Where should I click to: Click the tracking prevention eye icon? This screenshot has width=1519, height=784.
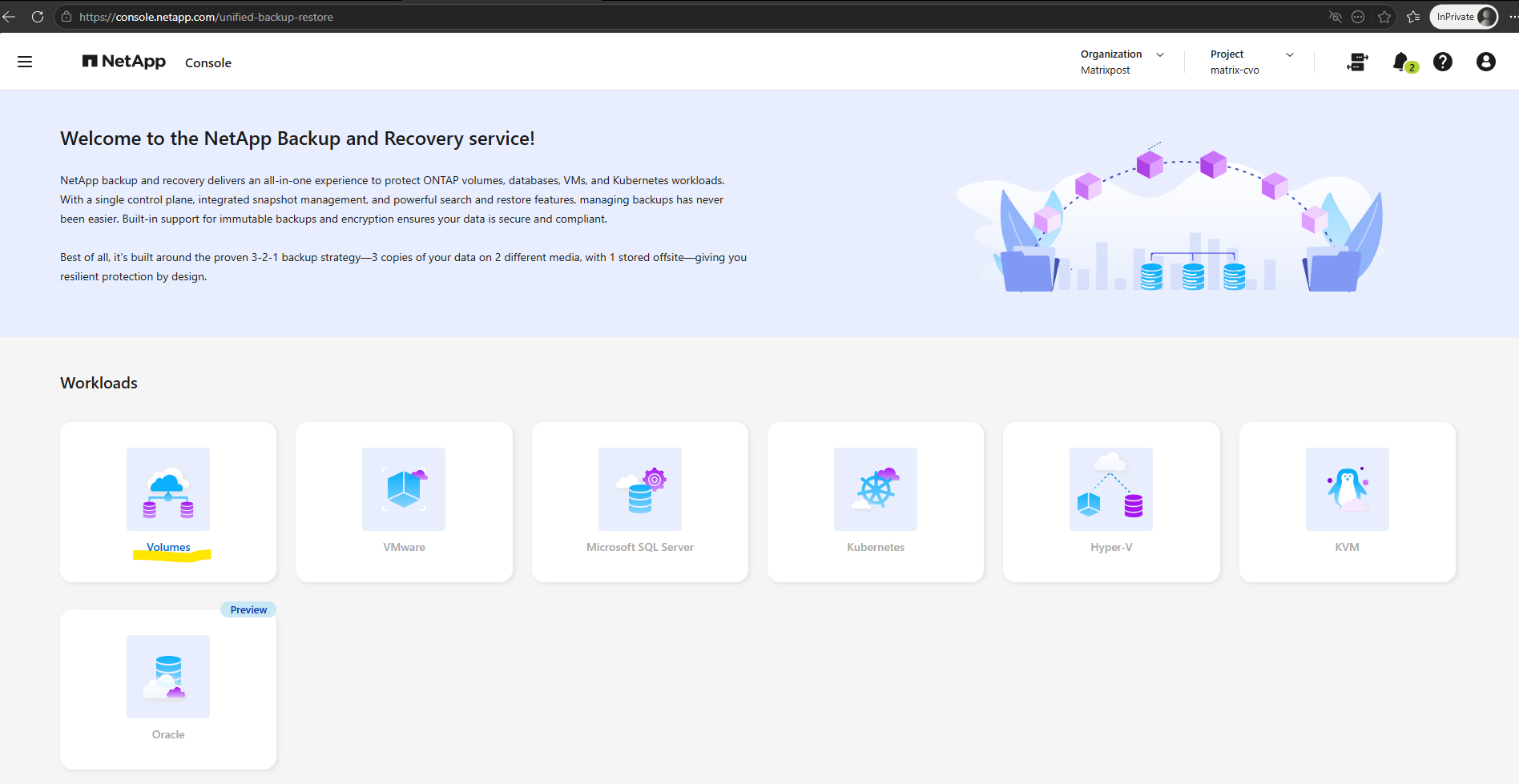click(1335, 17)
